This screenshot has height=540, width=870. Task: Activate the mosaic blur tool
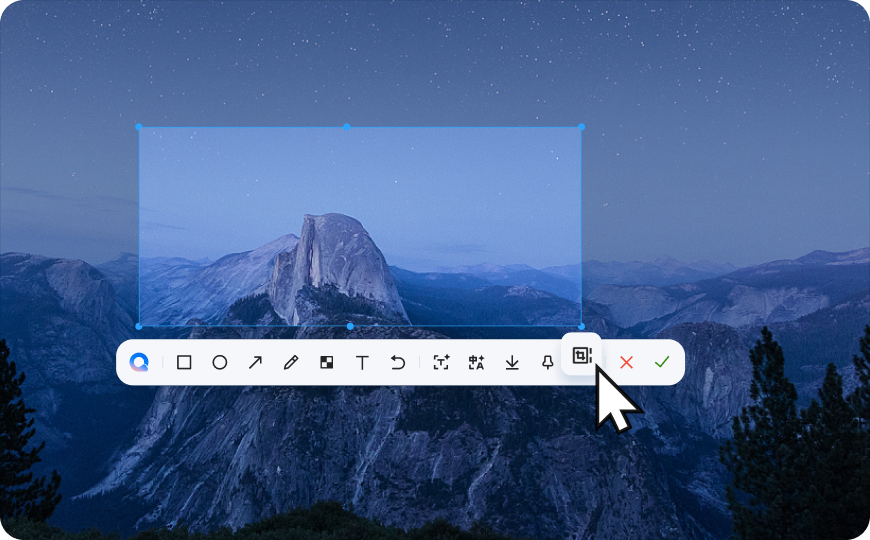coord(327,362)
